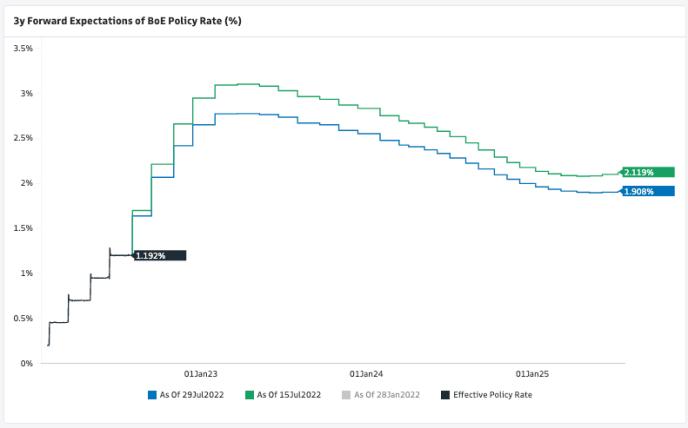
Task: Click the 01Jan23 x-axis label
Action: [x=201, y=374]
